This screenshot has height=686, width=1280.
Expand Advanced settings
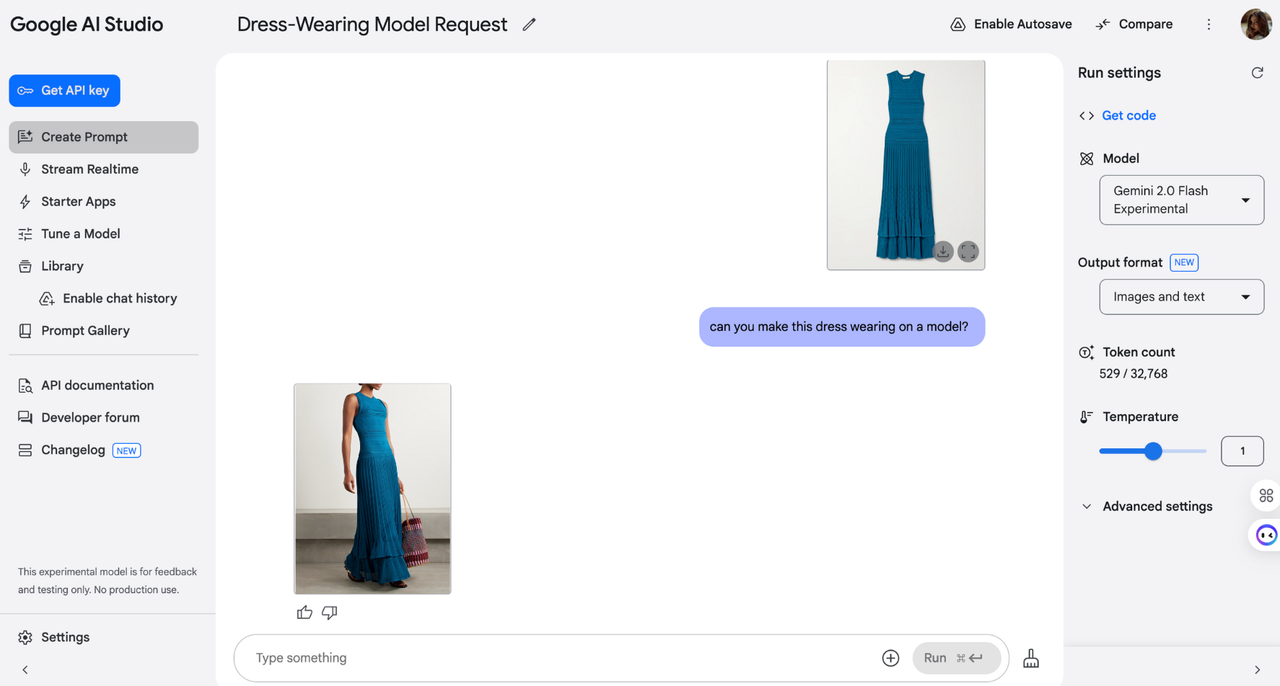coord(1146,506)
